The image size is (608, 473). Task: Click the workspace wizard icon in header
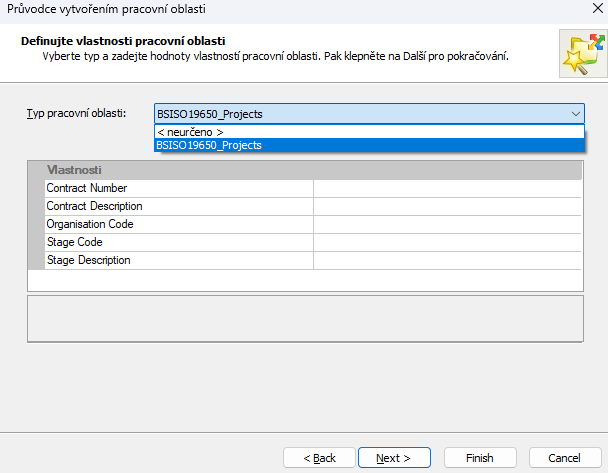580,54
